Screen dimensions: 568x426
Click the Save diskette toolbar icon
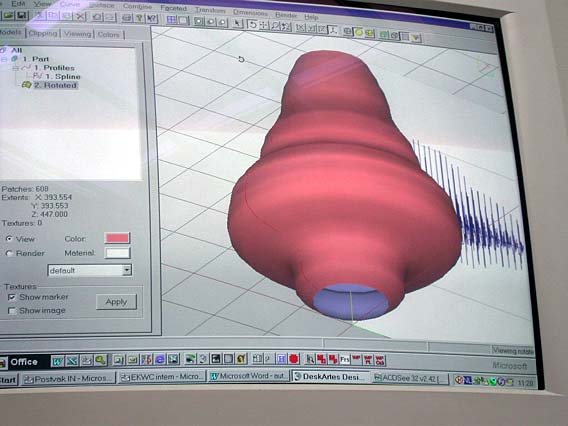click(x=22, y=16)
